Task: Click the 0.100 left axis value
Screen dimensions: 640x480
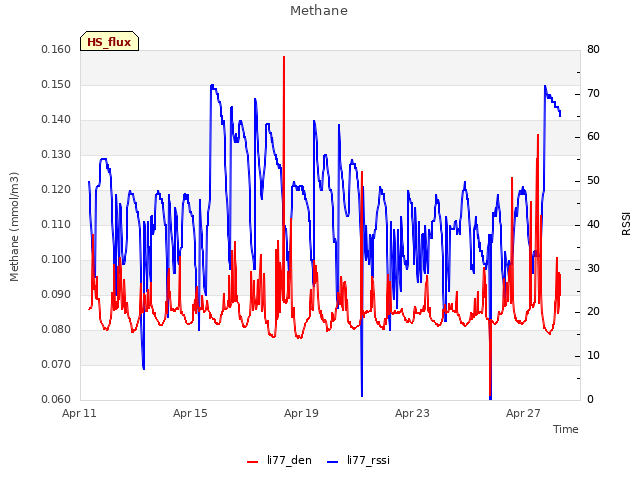Action: tap(56, 260)
